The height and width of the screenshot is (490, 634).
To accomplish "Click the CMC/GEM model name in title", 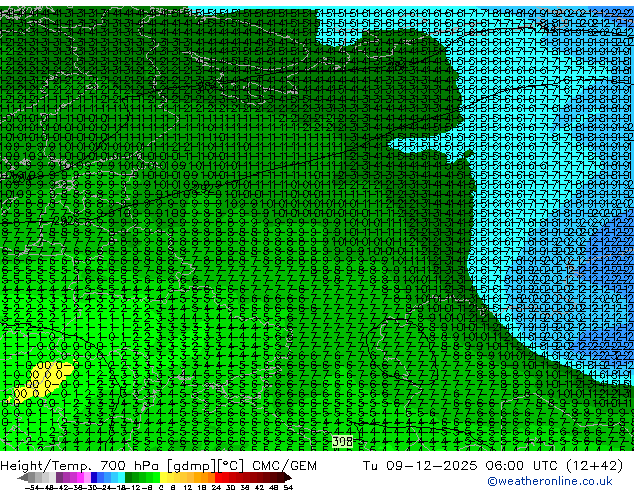I will [x=284, y=466].
